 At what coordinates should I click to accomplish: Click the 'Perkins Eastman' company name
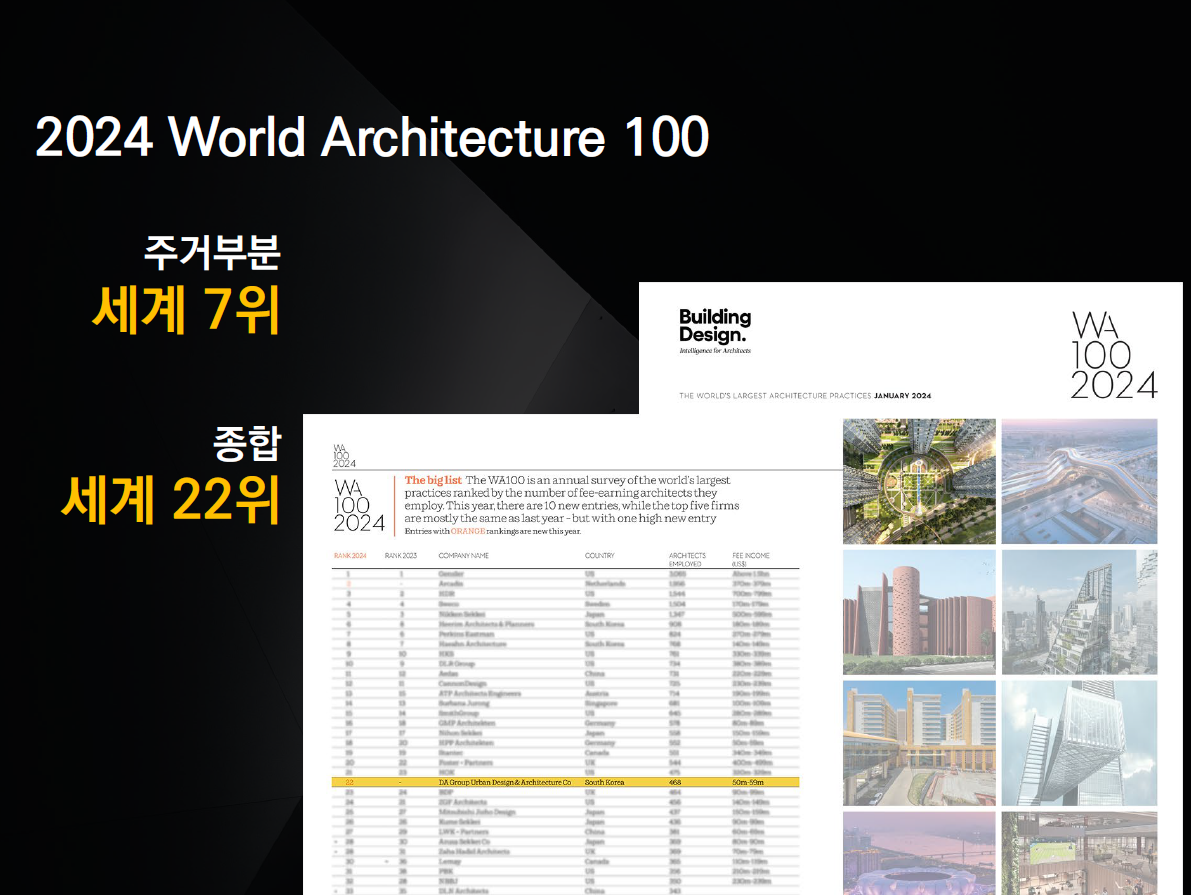pyautogui.click(x=466, y=634)
